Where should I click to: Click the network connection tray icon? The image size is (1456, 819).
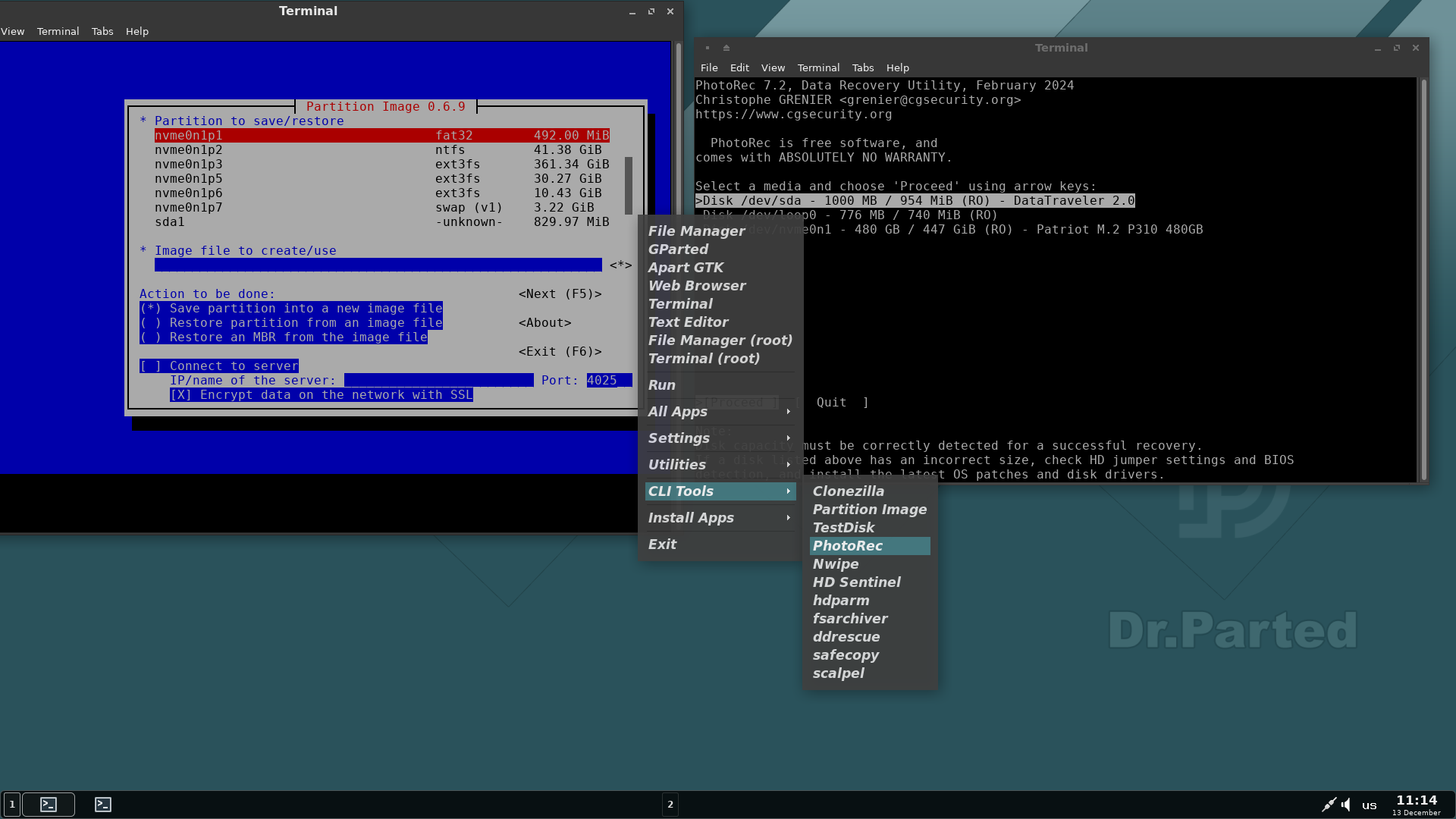1329,805
